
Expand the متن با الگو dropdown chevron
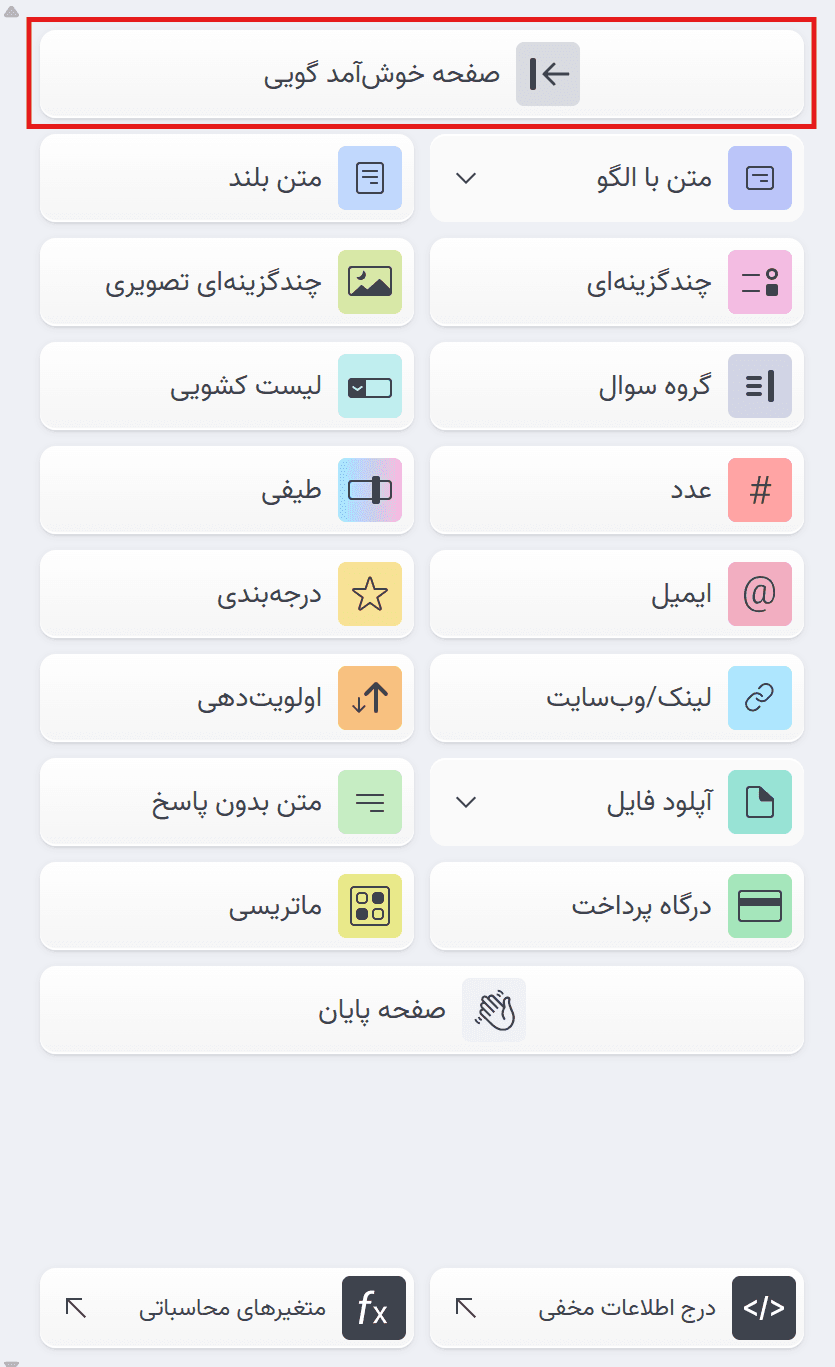click(463, 178)
